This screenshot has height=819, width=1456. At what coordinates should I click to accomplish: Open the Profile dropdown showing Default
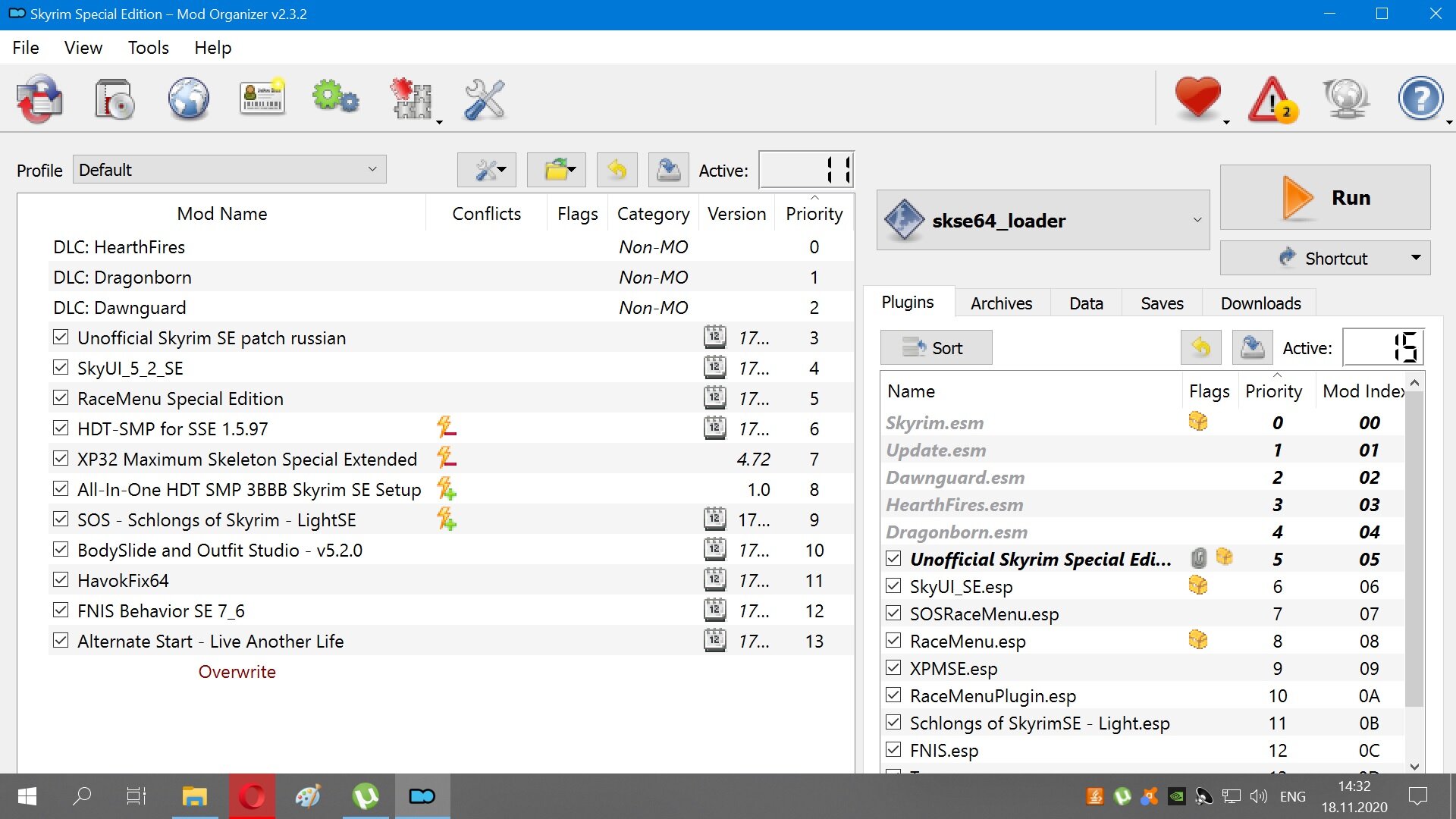coord(229,170)
